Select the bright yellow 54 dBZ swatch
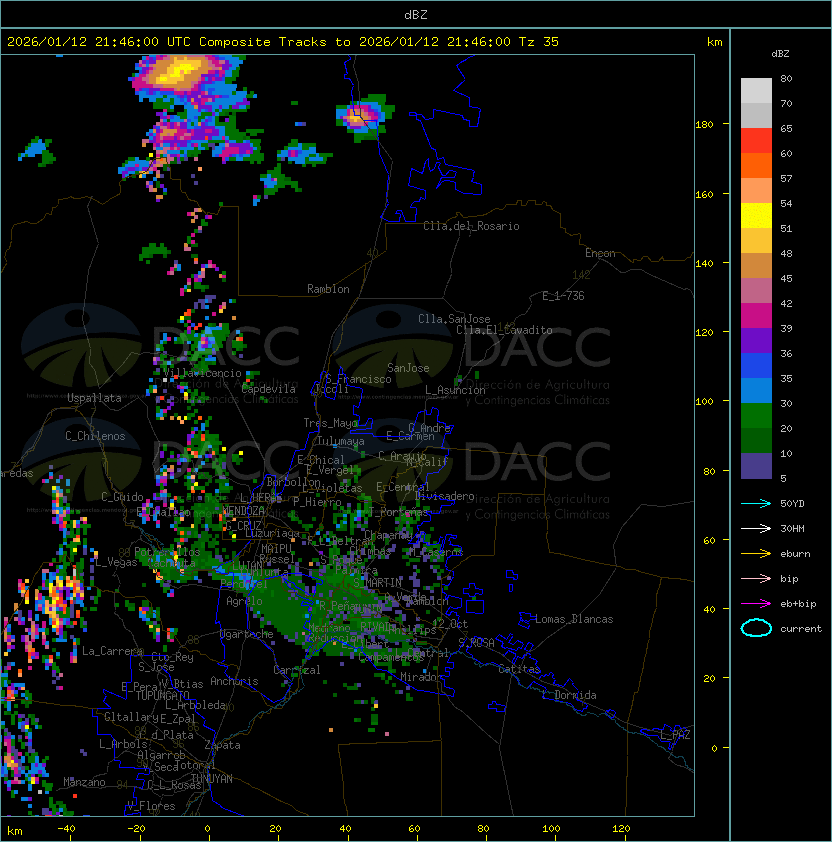 click(x=756, y=216)
